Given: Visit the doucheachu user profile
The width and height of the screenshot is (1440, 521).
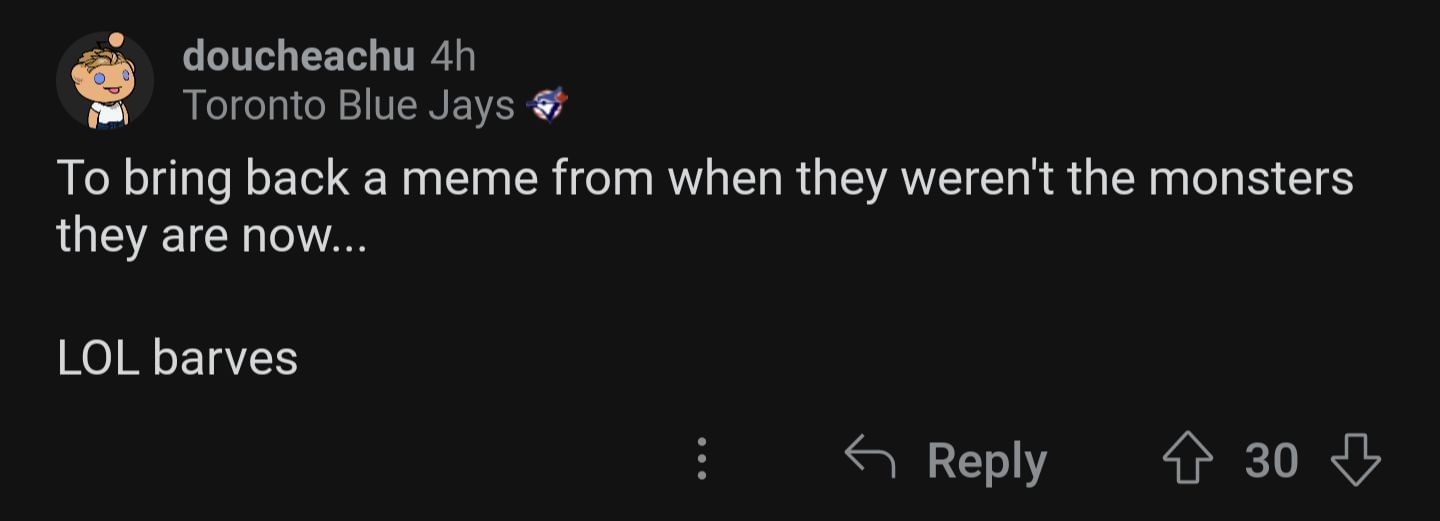Looking at the screenshot, I should coord(298,57).
